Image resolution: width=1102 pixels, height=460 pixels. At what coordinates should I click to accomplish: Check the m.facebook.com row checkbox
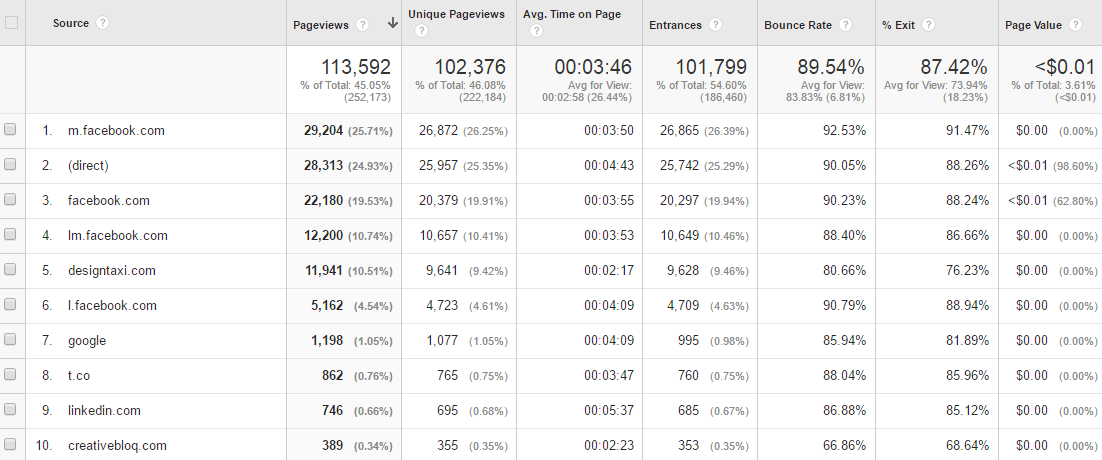(10, 129)
